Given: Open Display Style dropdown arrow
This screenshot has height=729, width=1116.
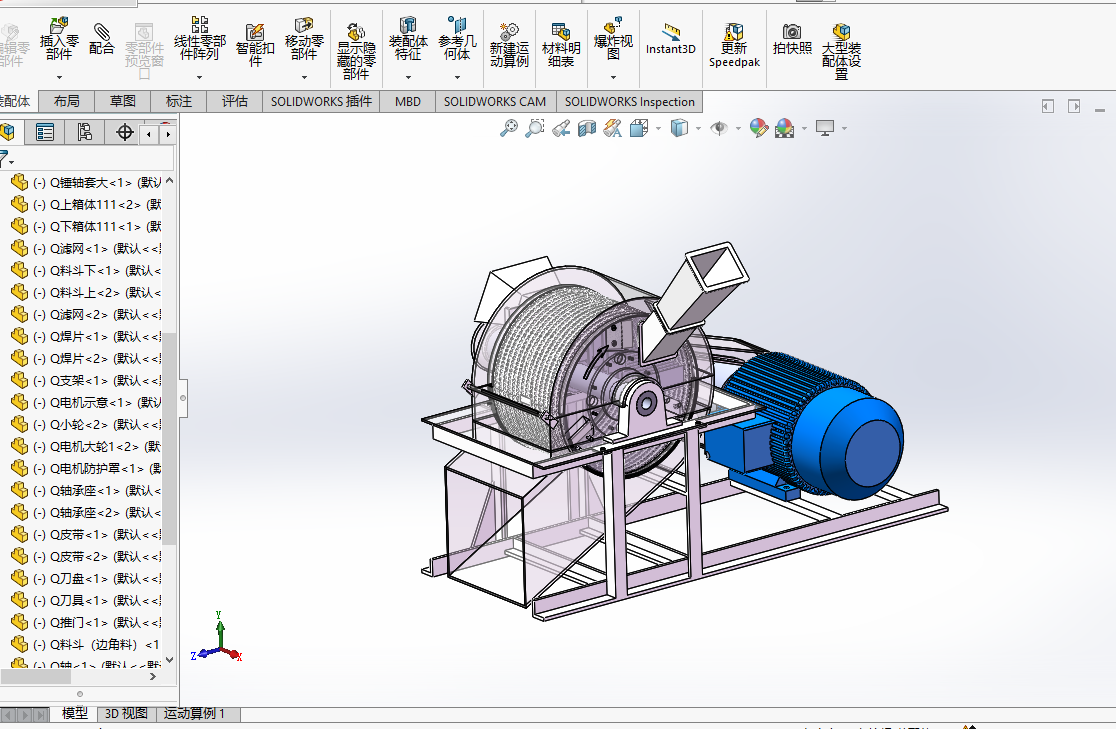Looking at the screenshot, I should (x=698, y=129).
